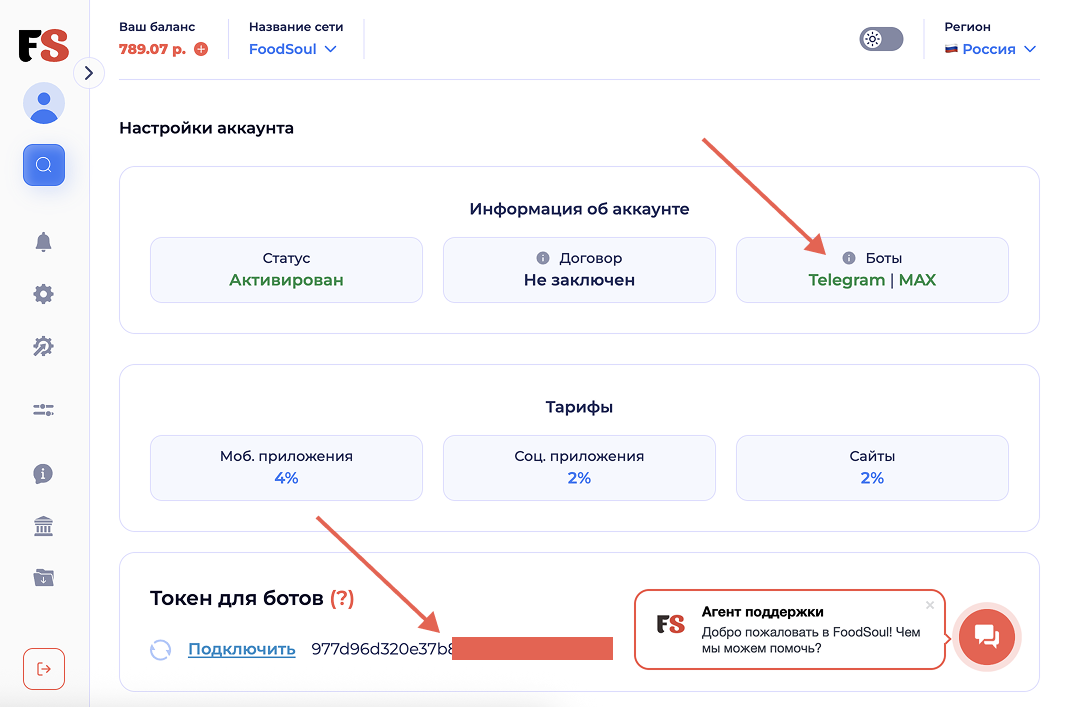Select the search icon in sidebar

44,165
